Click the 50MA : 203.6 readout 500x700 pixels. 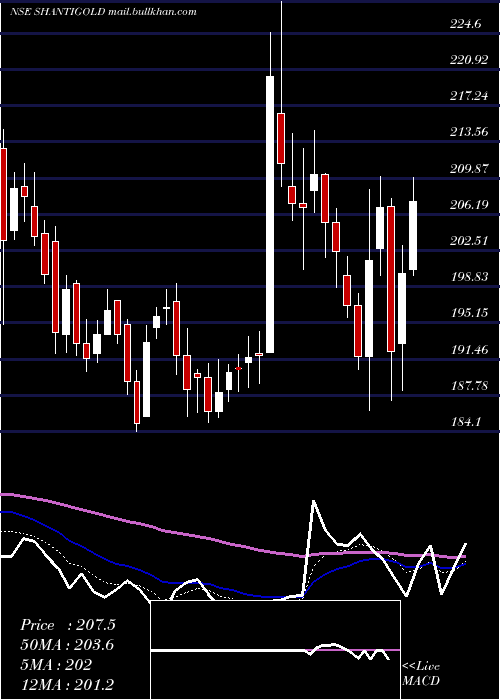pos(67,645)
